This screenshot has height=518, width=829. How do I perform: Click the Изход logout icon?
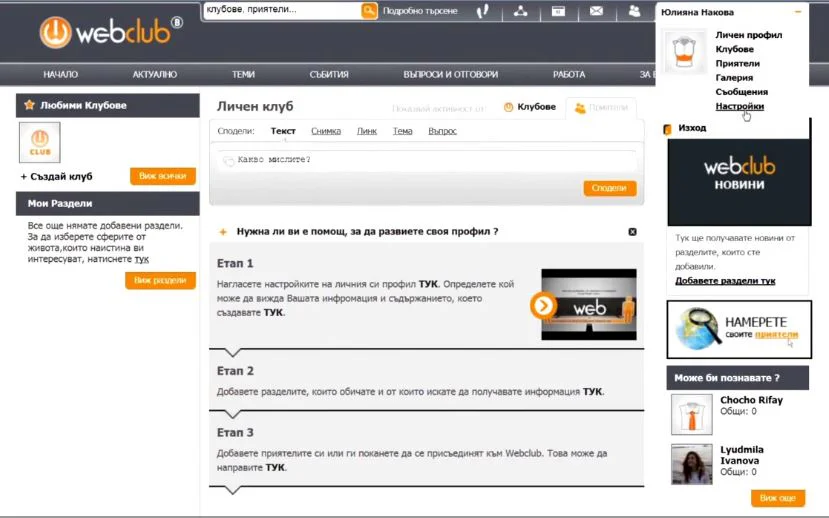tap(667, 128)
